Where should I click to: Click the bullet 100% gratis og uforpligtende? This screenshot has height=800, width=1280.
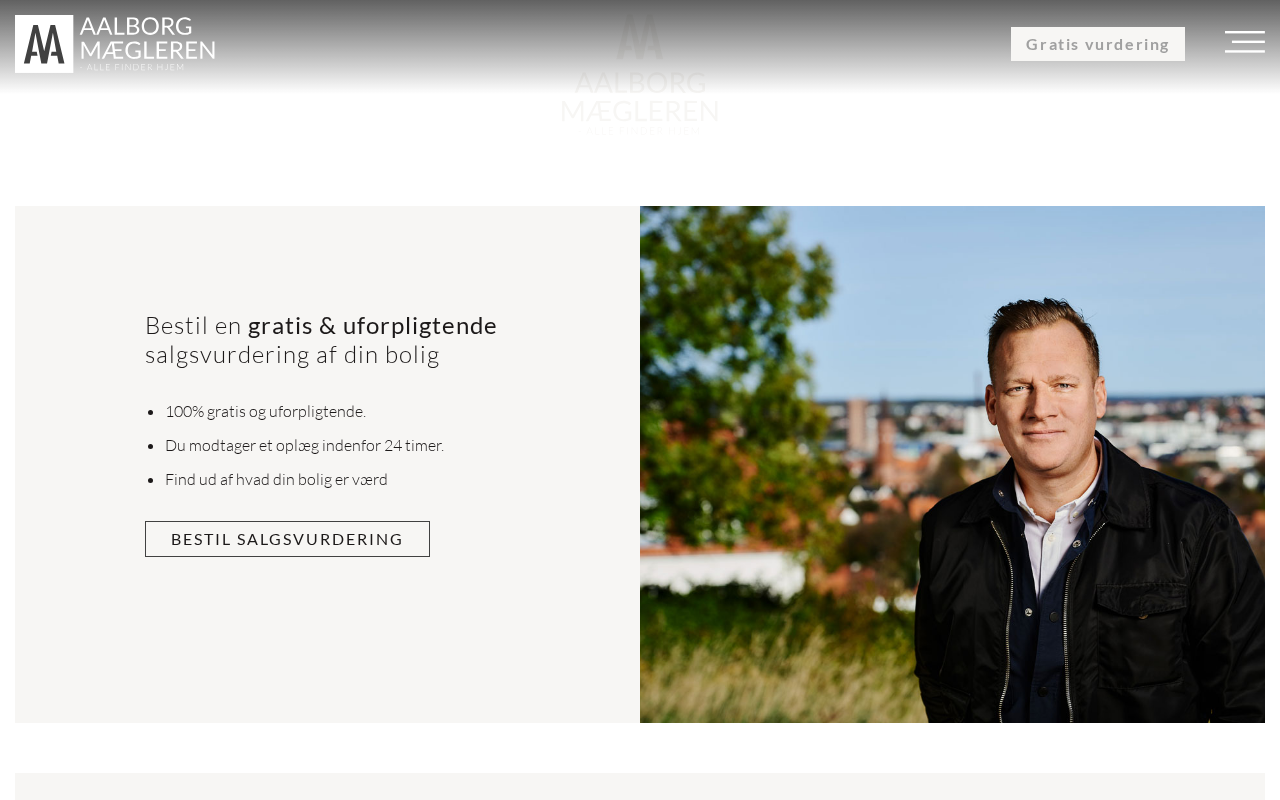click(265, 411)
